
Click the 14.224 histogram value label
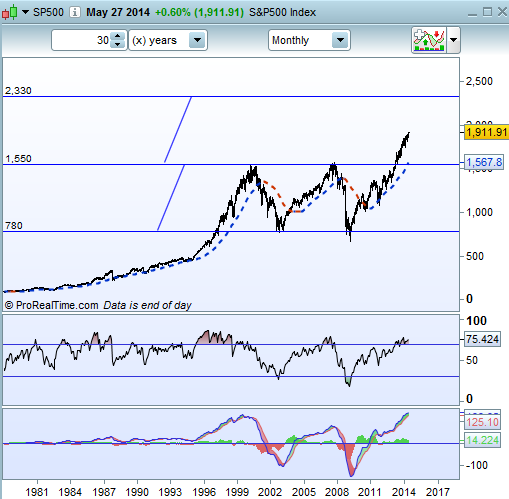click(482, 440)
